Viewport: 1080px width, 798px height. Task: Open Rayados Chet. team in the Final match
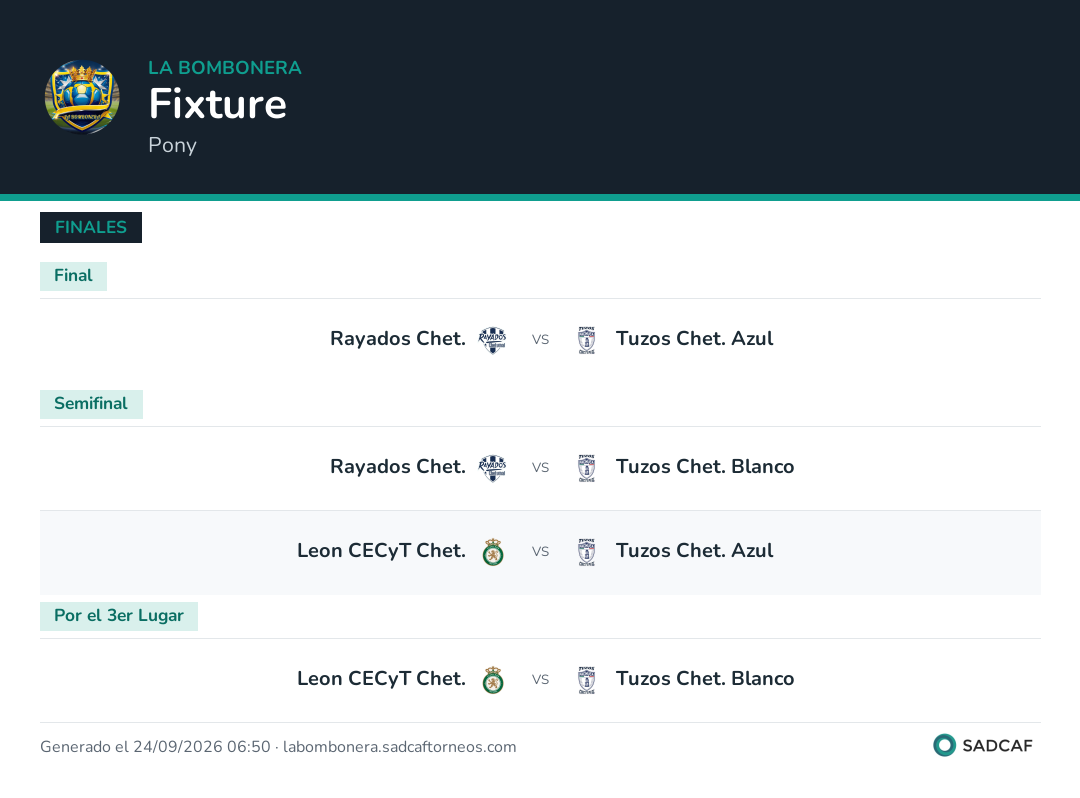(398, 339)
